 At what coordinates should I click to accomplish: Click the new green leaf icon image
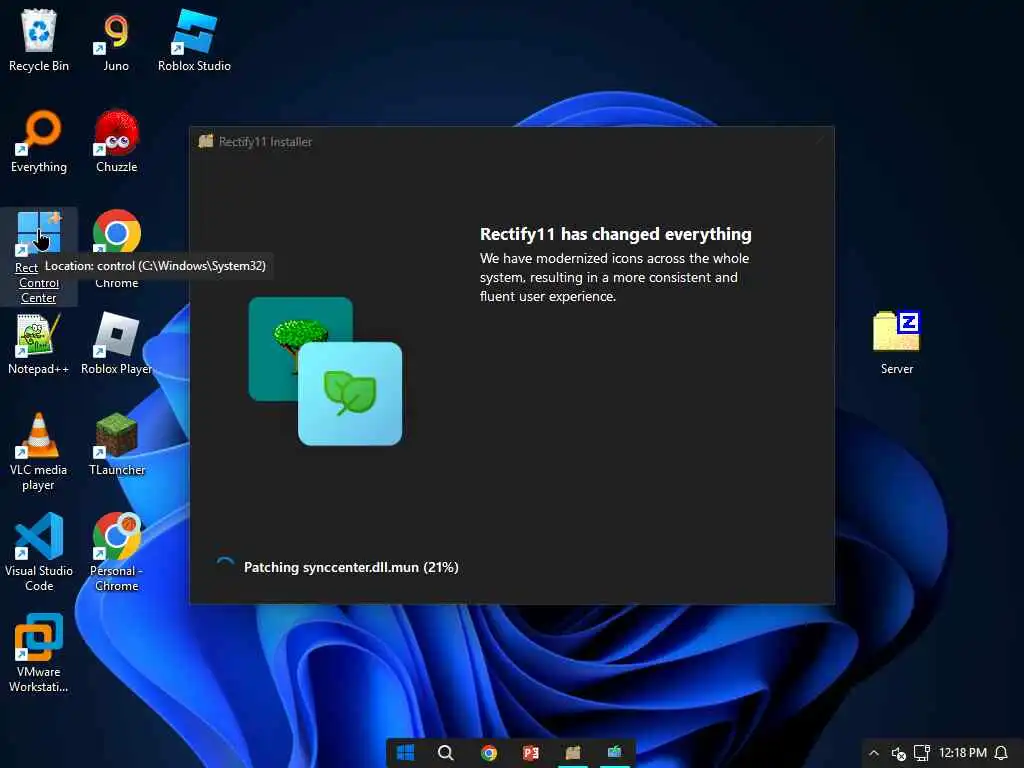click(x=350, y=394)
